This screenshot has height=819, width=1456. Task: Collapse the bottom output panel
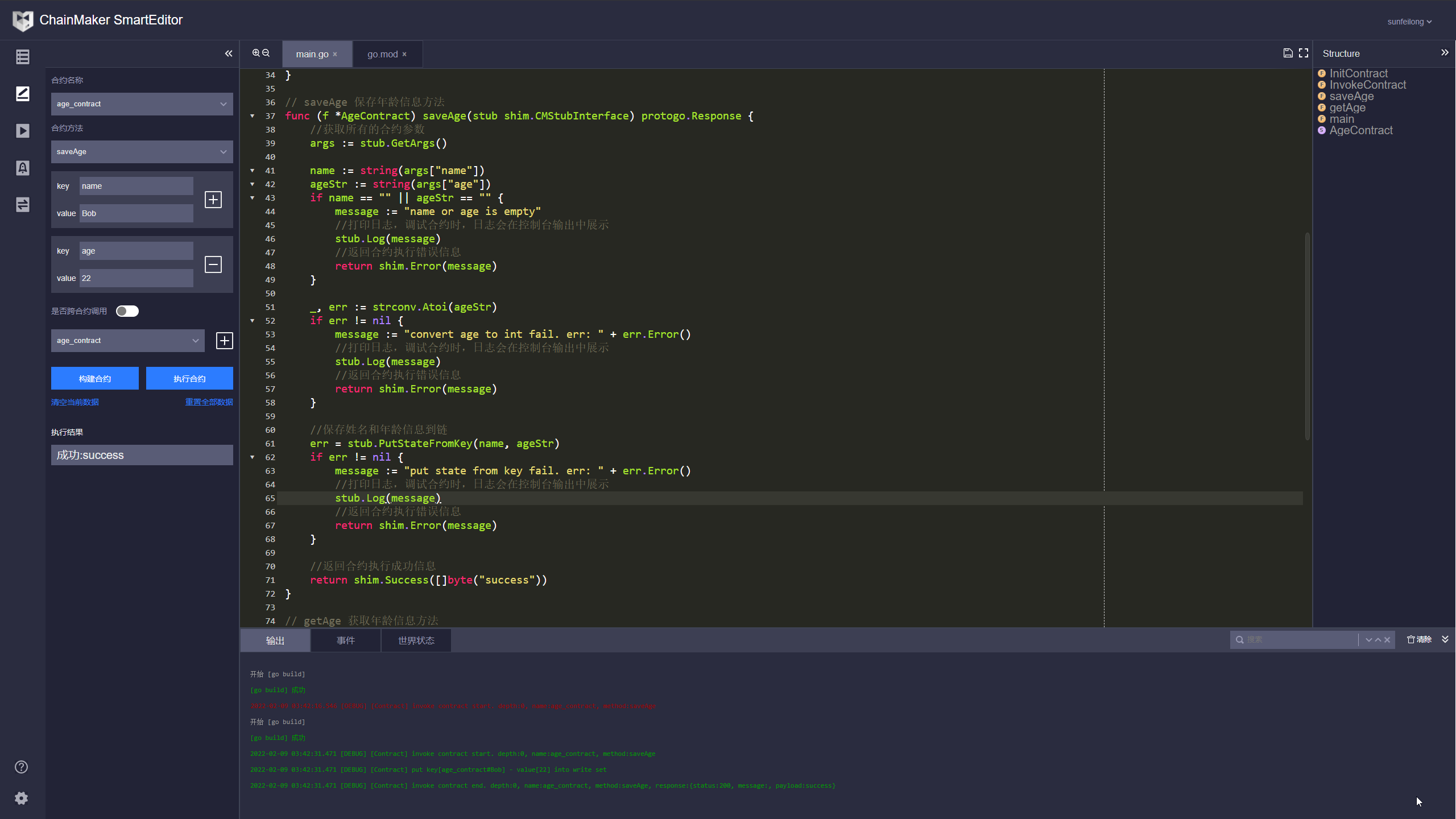(x=1445, y=639)
